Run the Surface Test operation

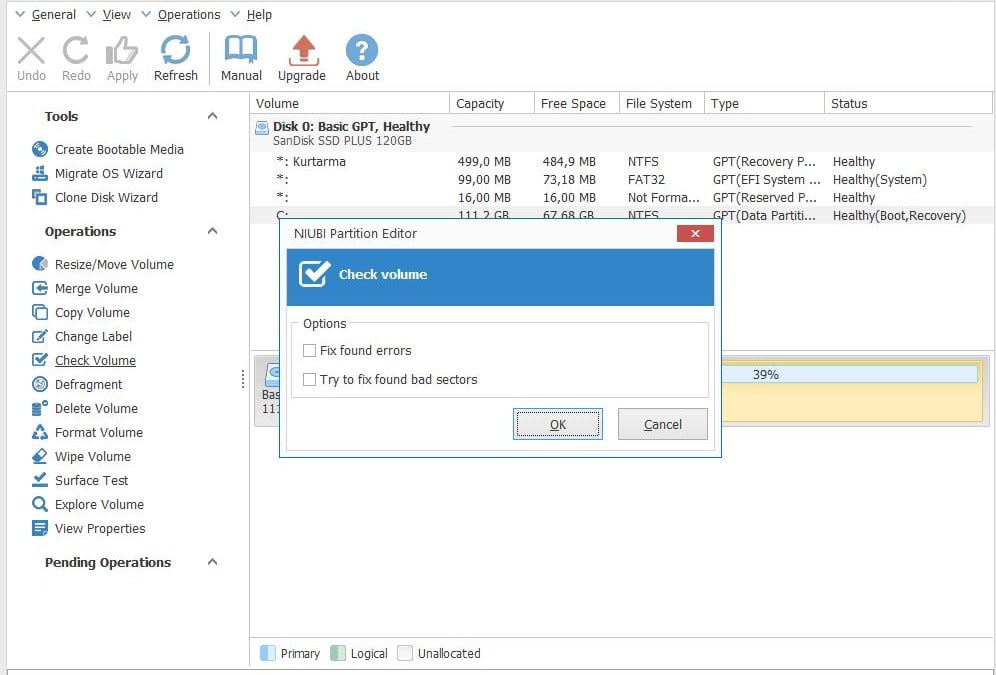point(91,480)
